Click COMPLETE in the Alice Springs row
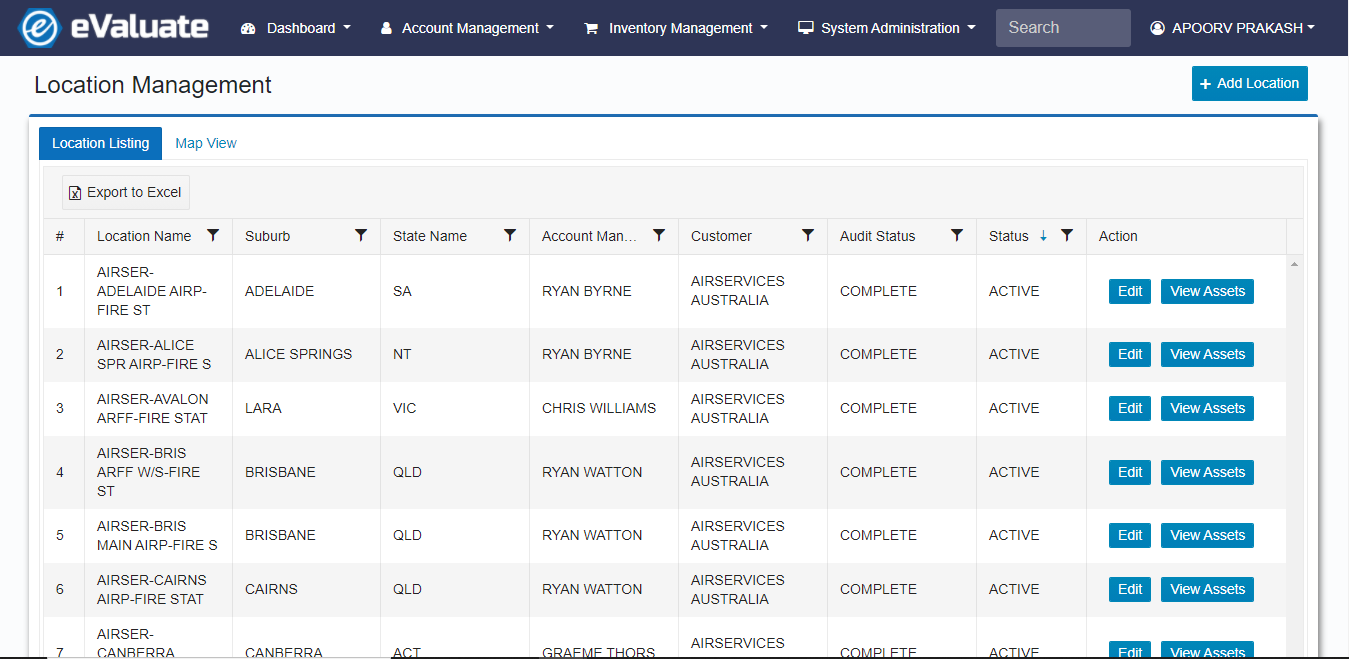This screenshot has height=659, width=1349. click(x=878, y=354)
